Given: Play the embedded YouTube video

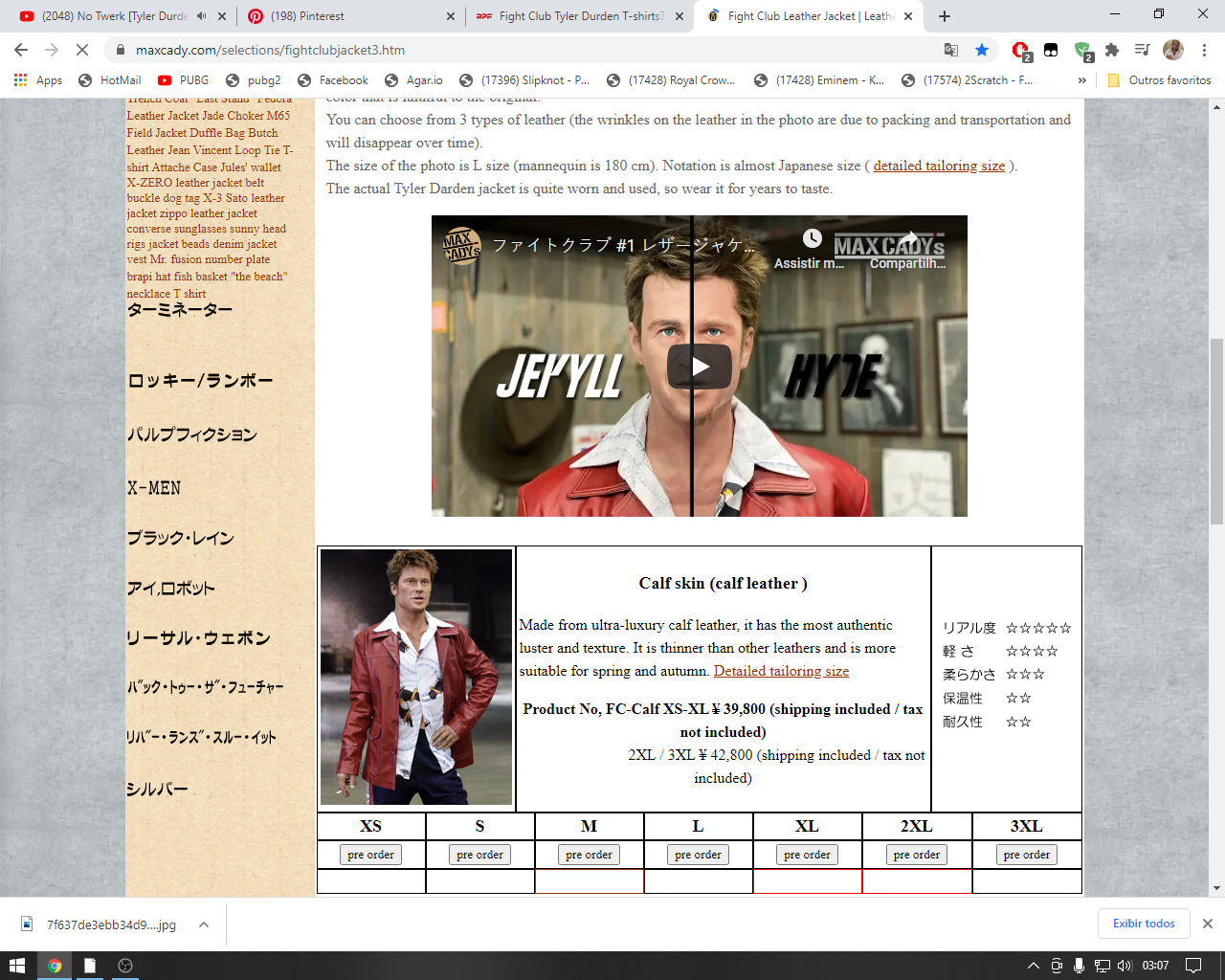Looking at the screenshot, I should coord(700,366).
